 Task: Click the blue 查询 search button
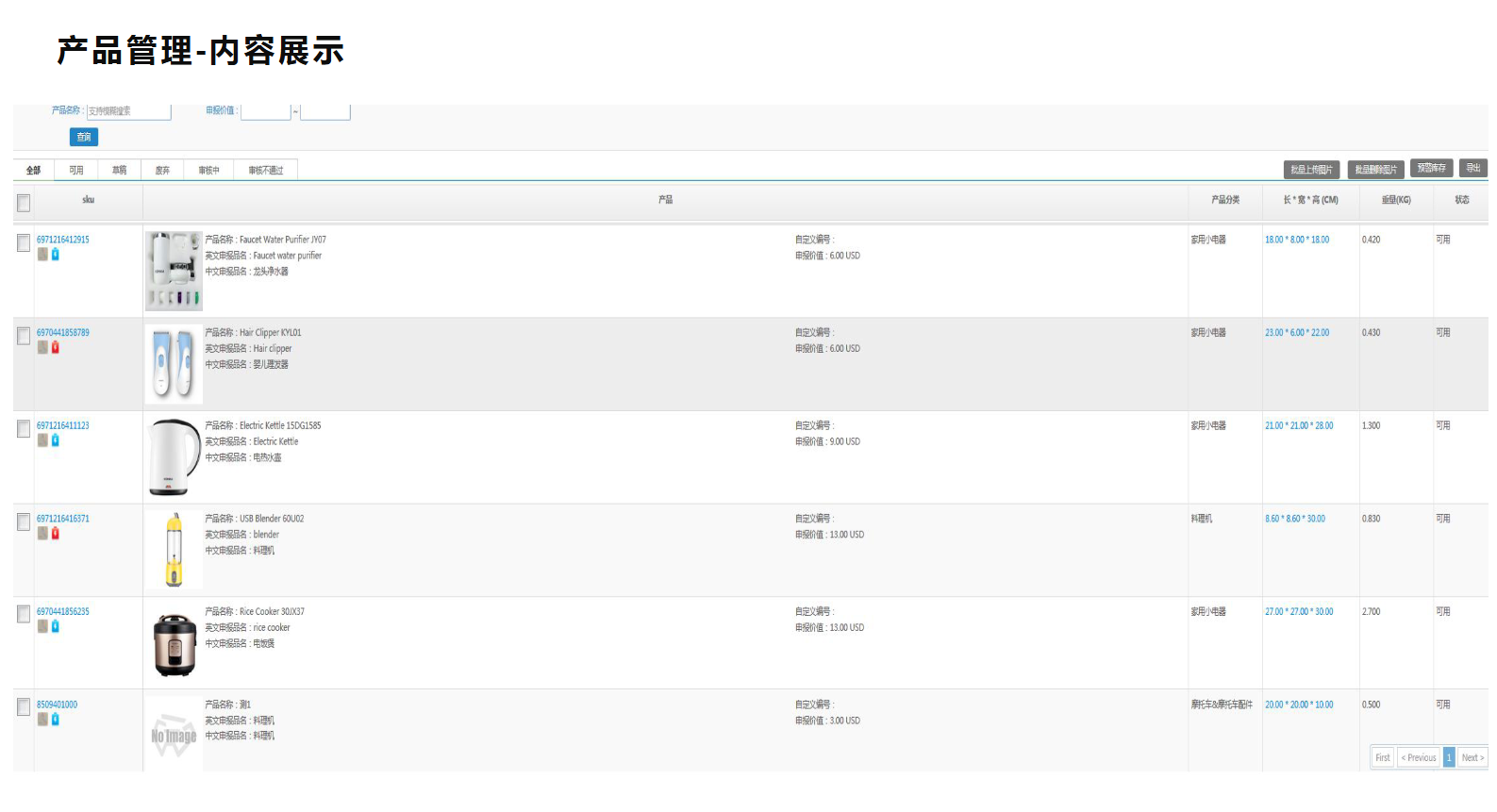pos(84,137)
